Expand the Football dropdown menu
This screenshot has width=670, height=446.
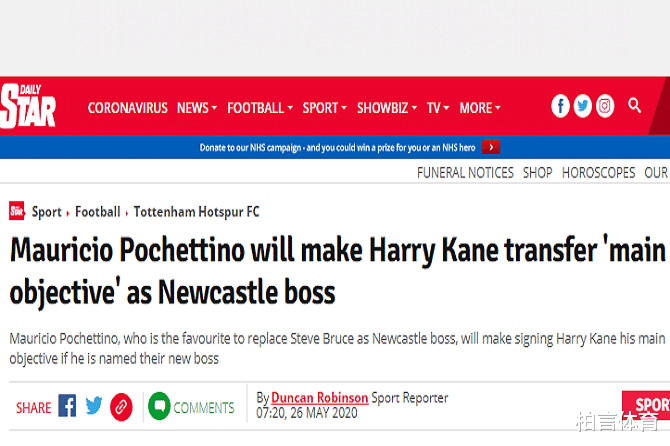260,108
